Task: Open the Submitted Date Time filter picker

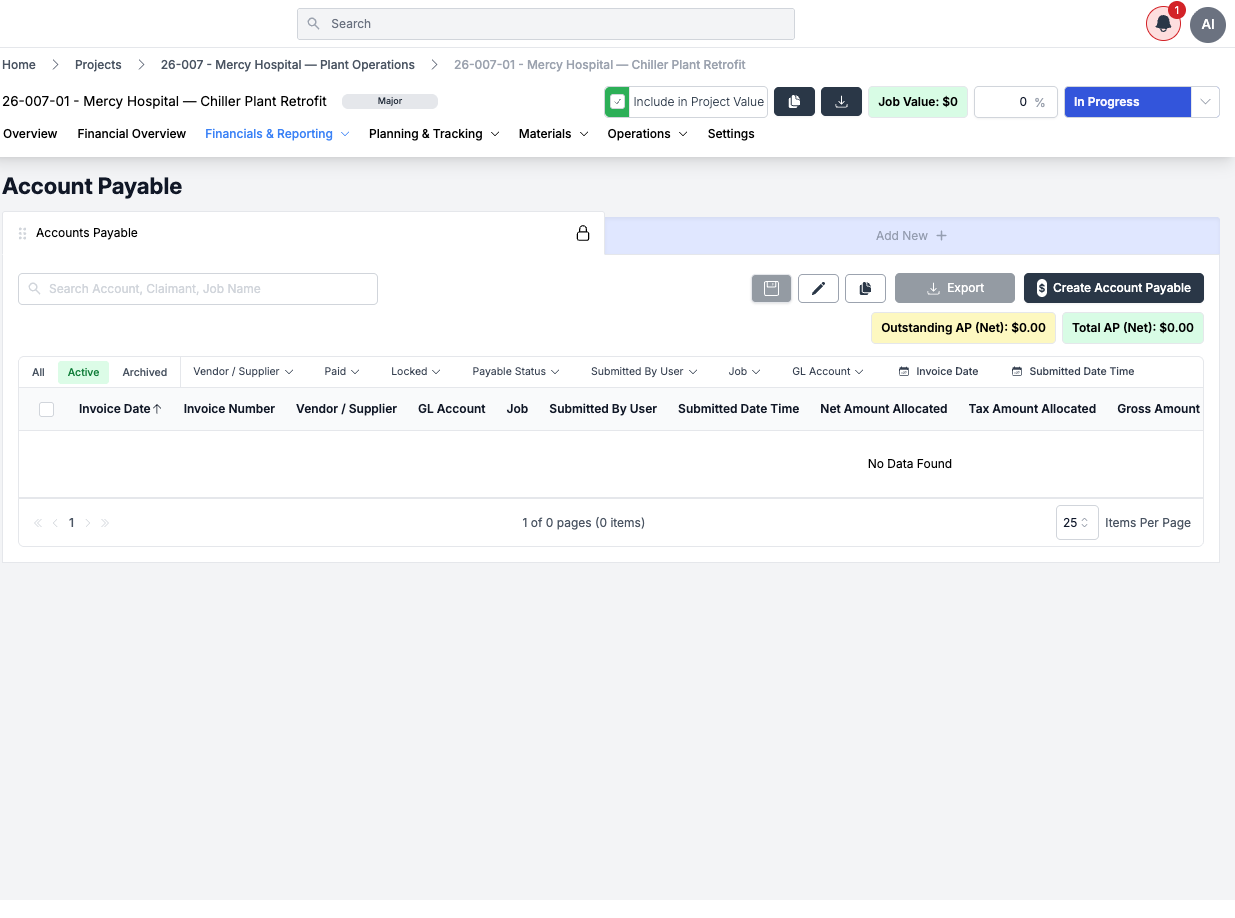Action: 1073,371
